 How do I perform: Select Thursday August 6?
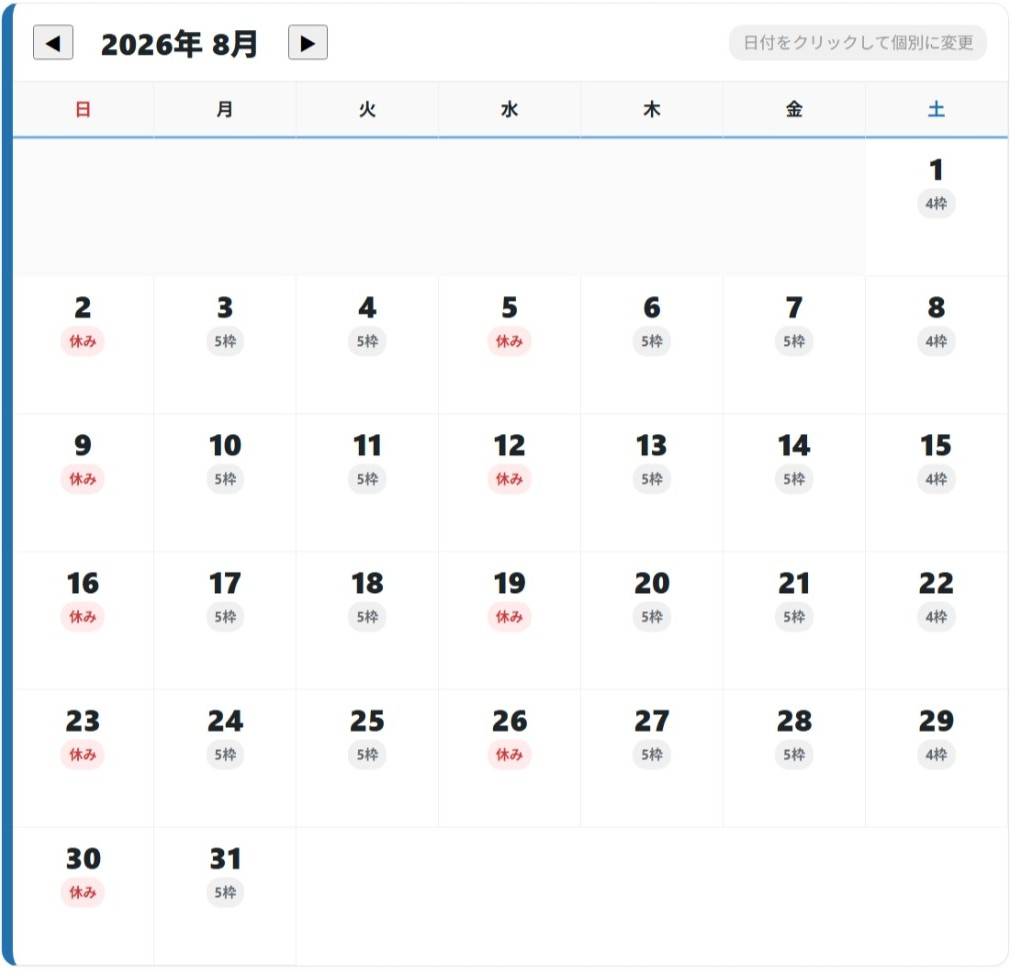(x=652, y=345)
